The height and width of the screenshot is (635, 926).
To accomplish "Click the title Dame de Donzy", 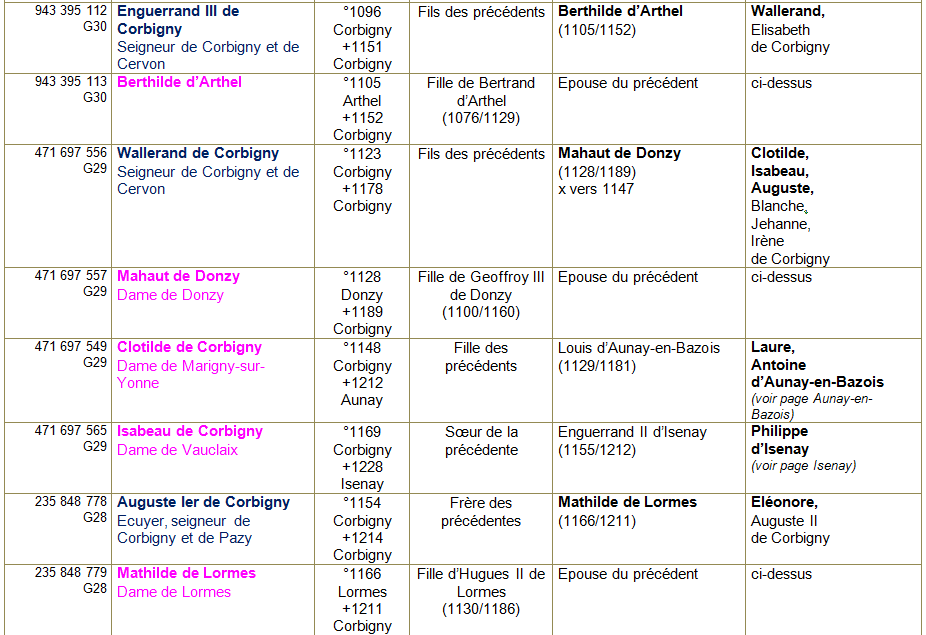I will click(170, 295).
